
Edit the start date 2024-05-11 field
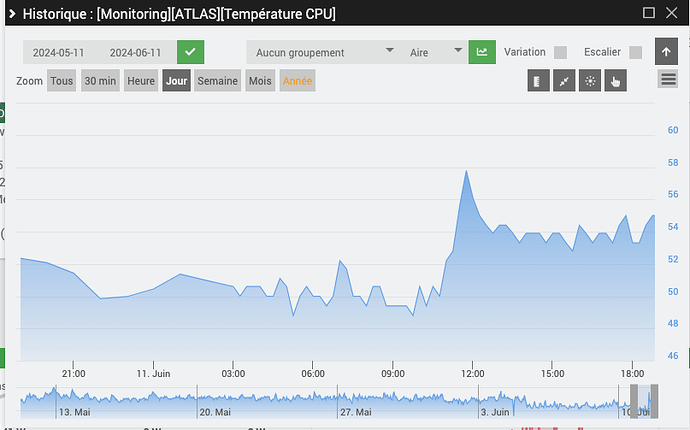(59, 52)
